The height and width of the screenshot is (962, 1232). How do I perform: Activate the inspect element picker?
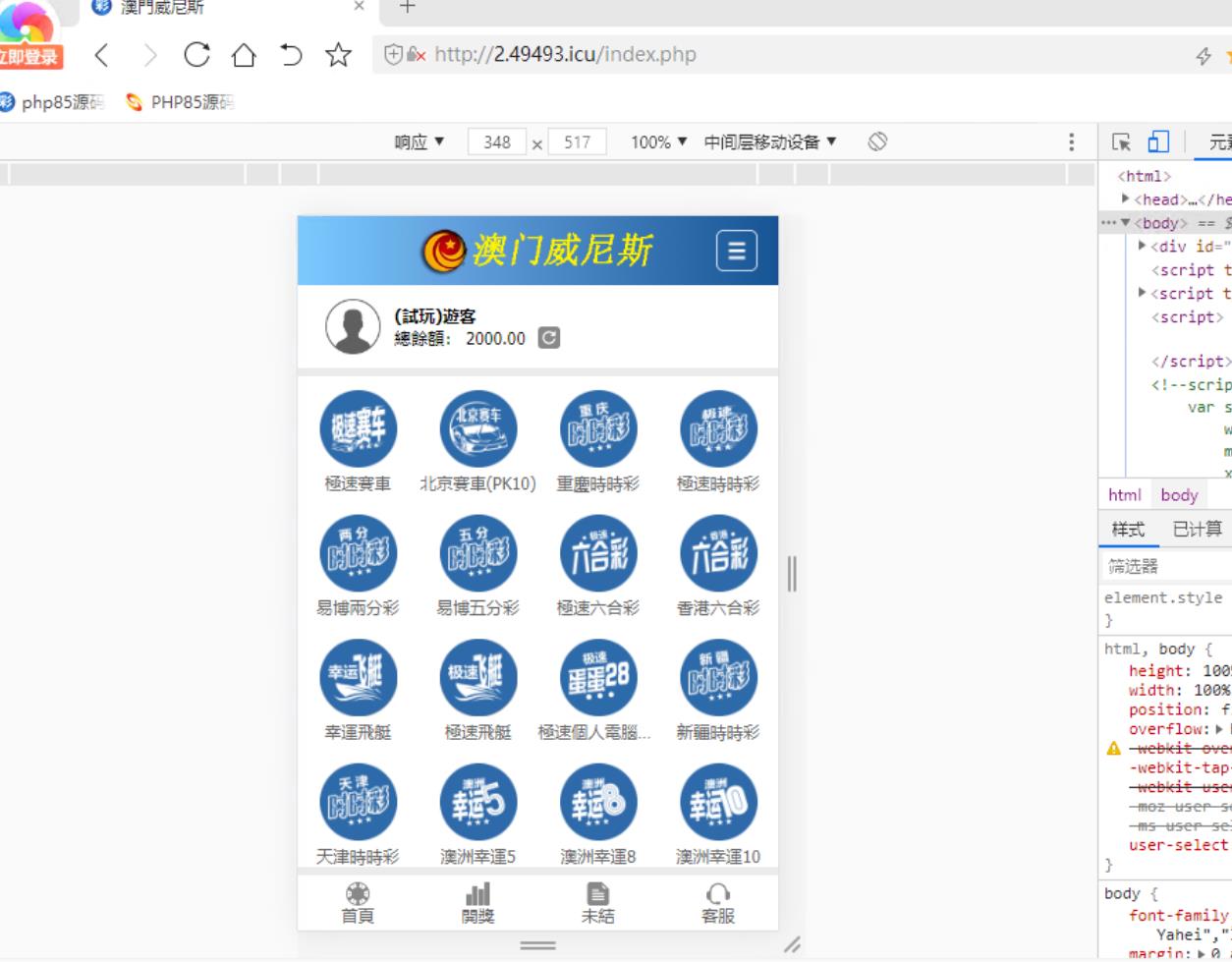click(1121, 142)
